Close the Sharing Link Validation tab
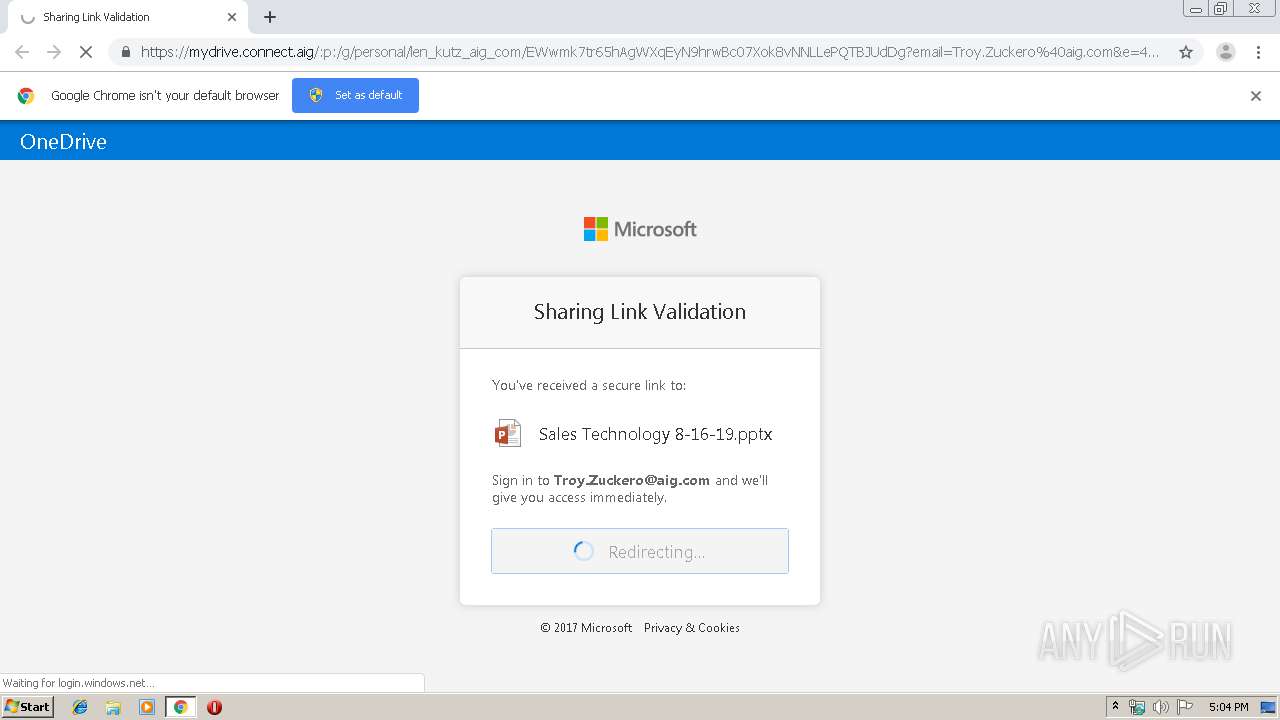The width and height of the screenshot is (1280, 720). point(232,17)
